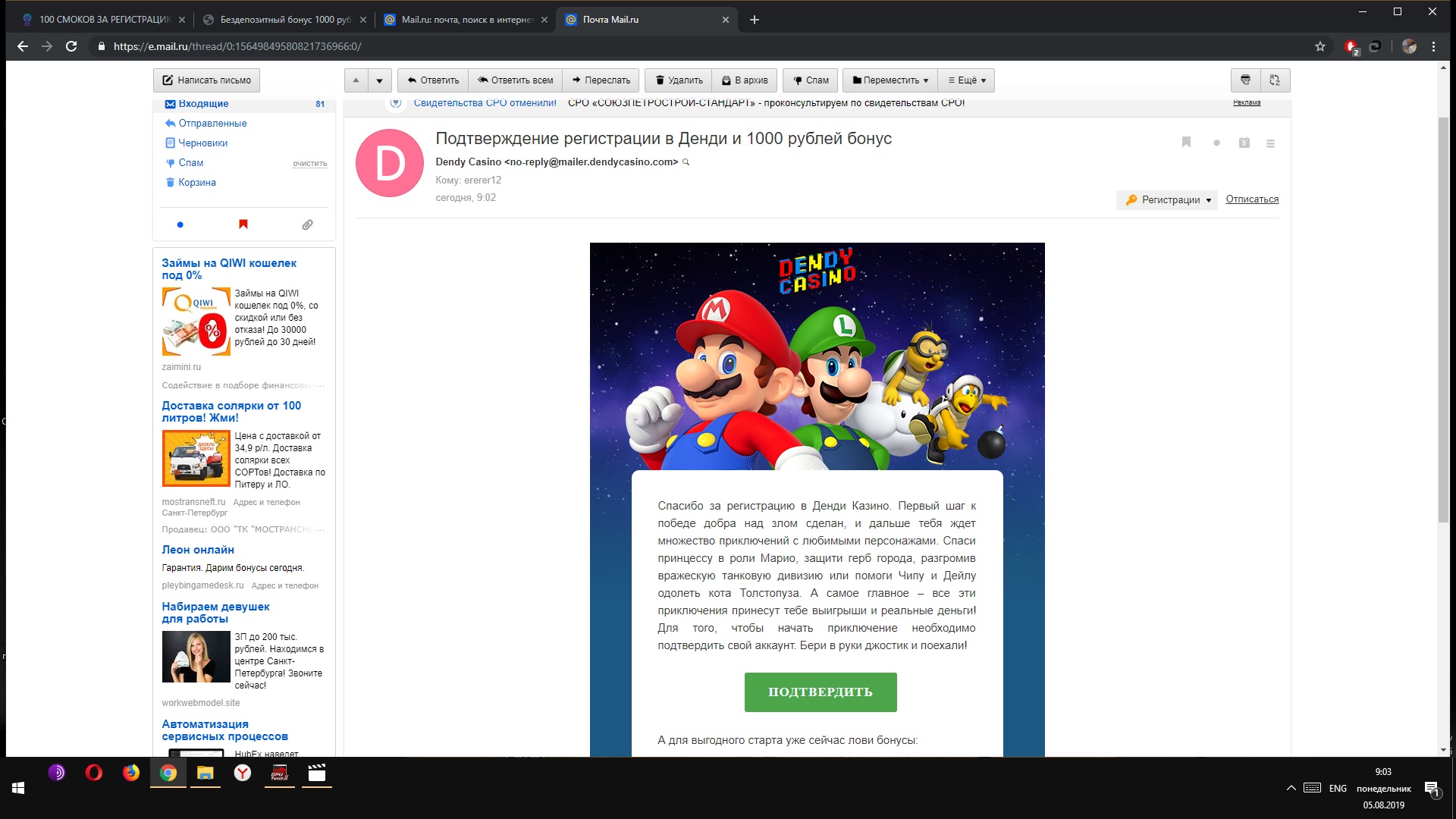The image size is (1456, 819).
Task: Click Удалить delete button
Action: (x=679, y=80)
